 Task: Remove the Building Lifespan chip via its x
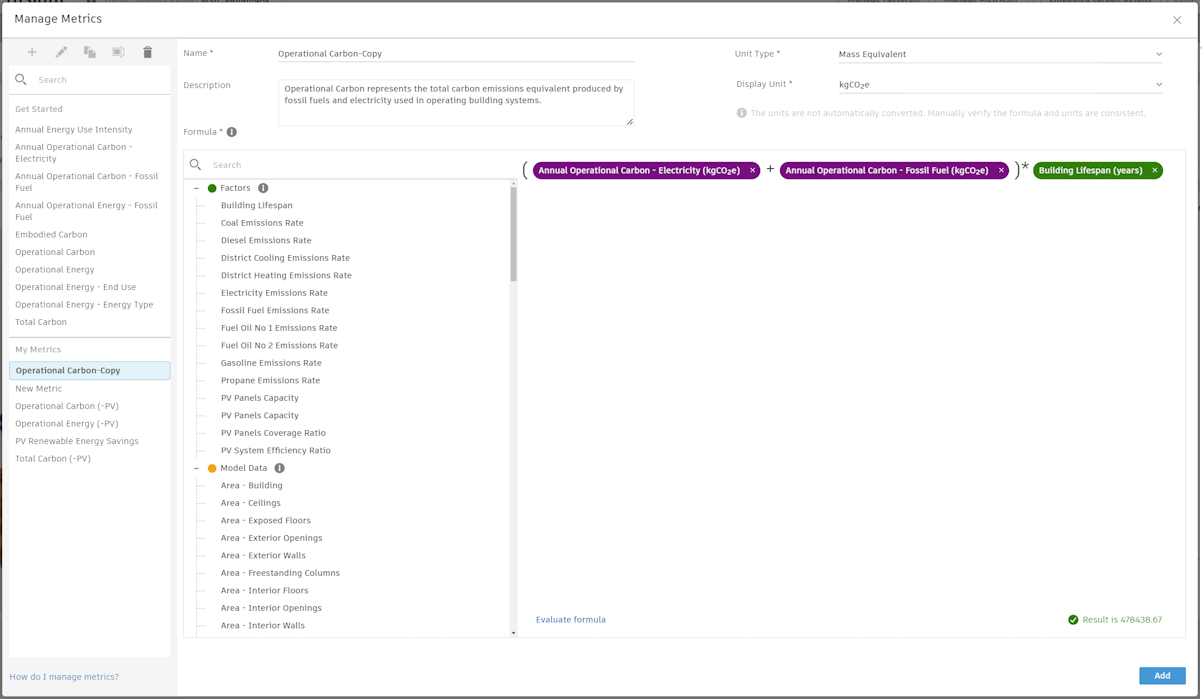pos(1154,170)
